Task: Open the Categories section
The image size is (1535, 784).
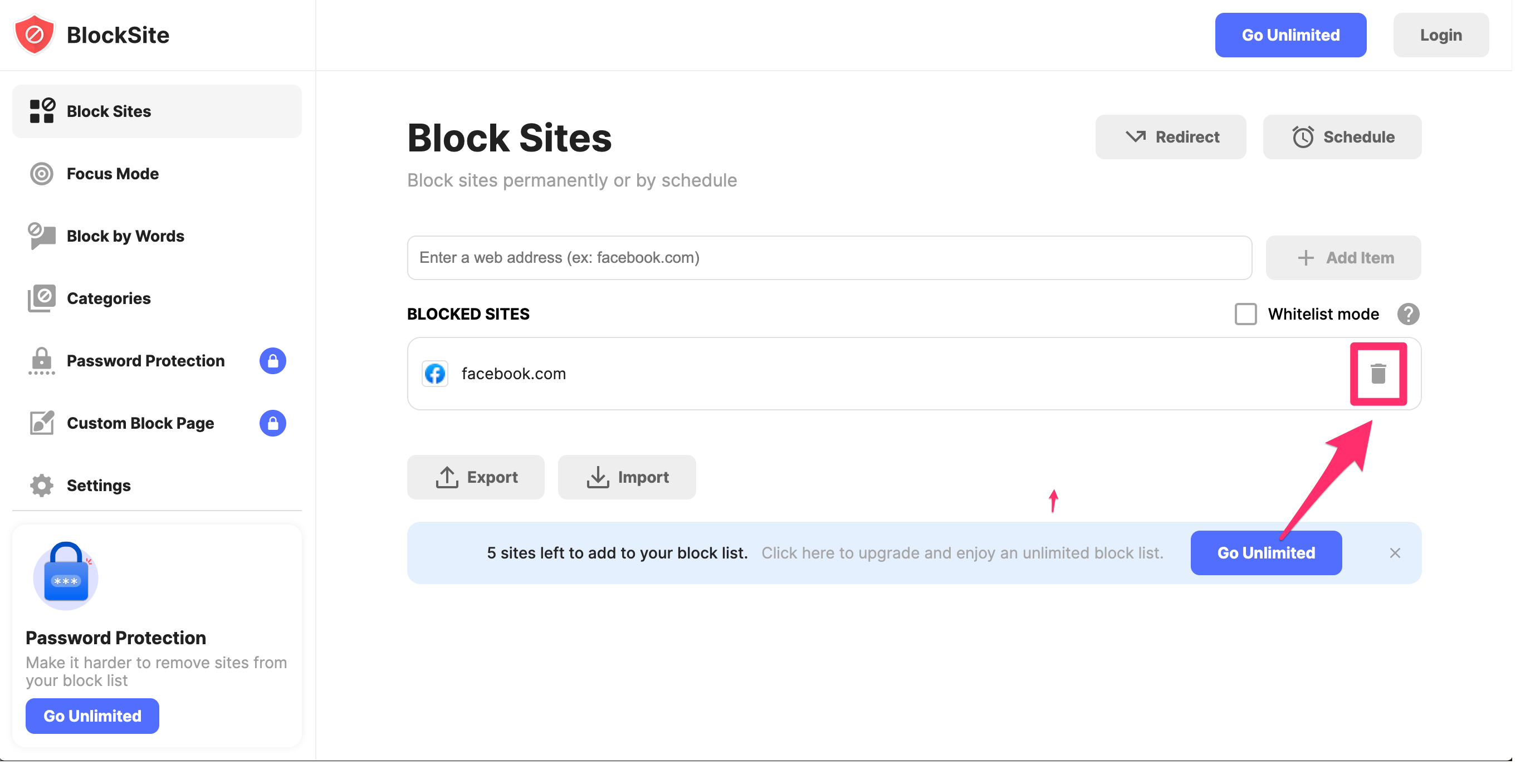Action: click(157, 298)
